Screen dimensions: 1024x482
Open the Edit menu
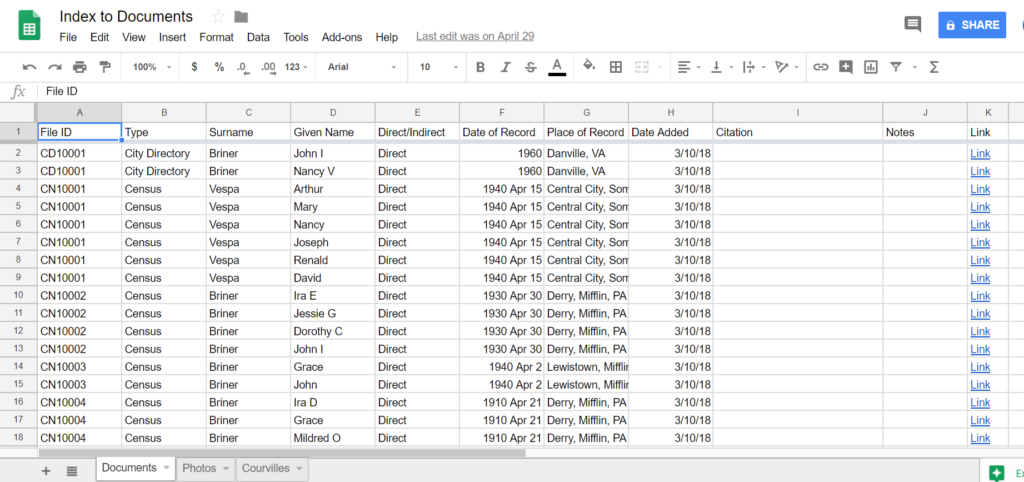click(x=99, y=37)
